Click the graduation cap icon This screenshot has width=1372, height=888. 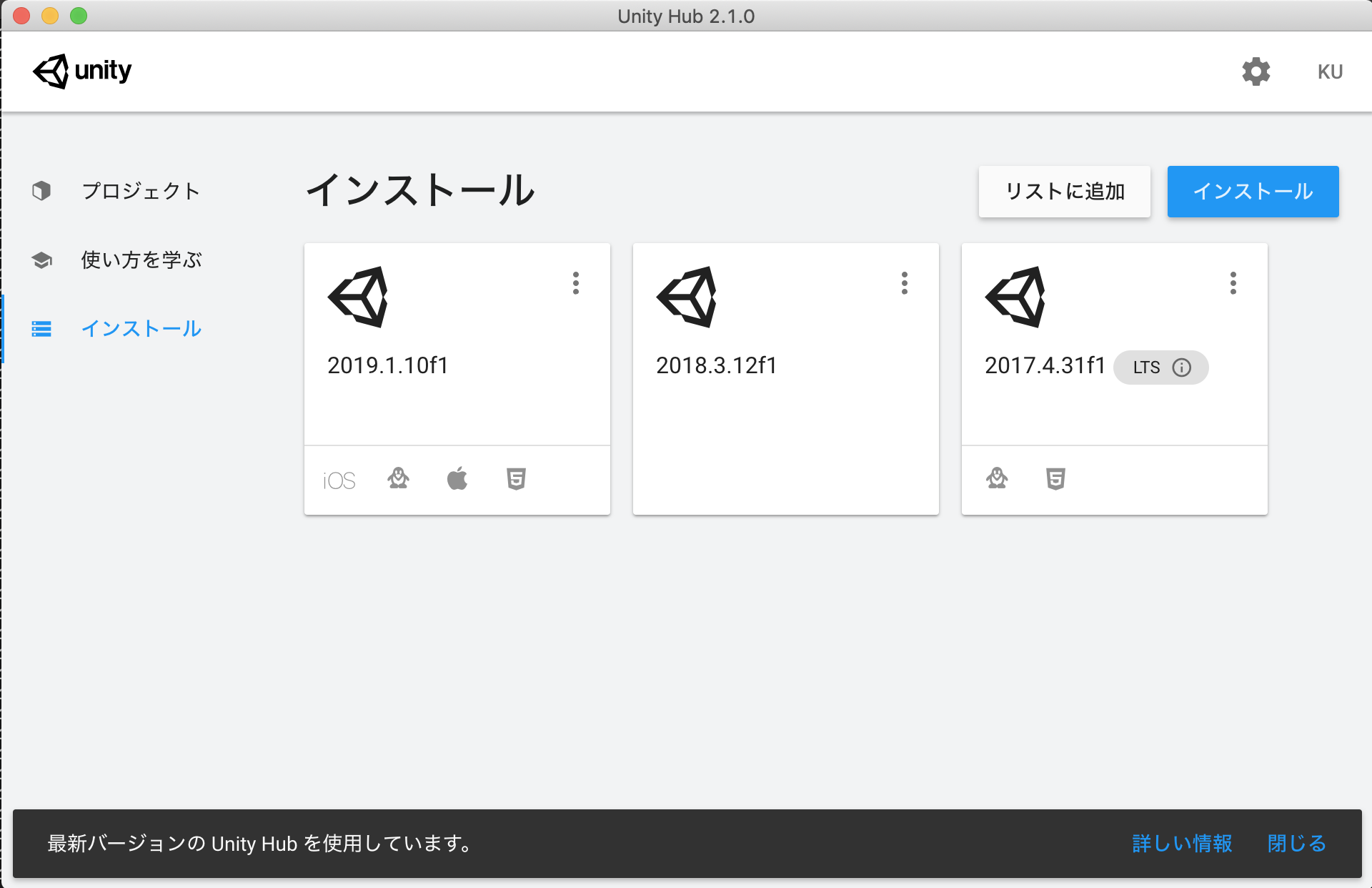41,260
